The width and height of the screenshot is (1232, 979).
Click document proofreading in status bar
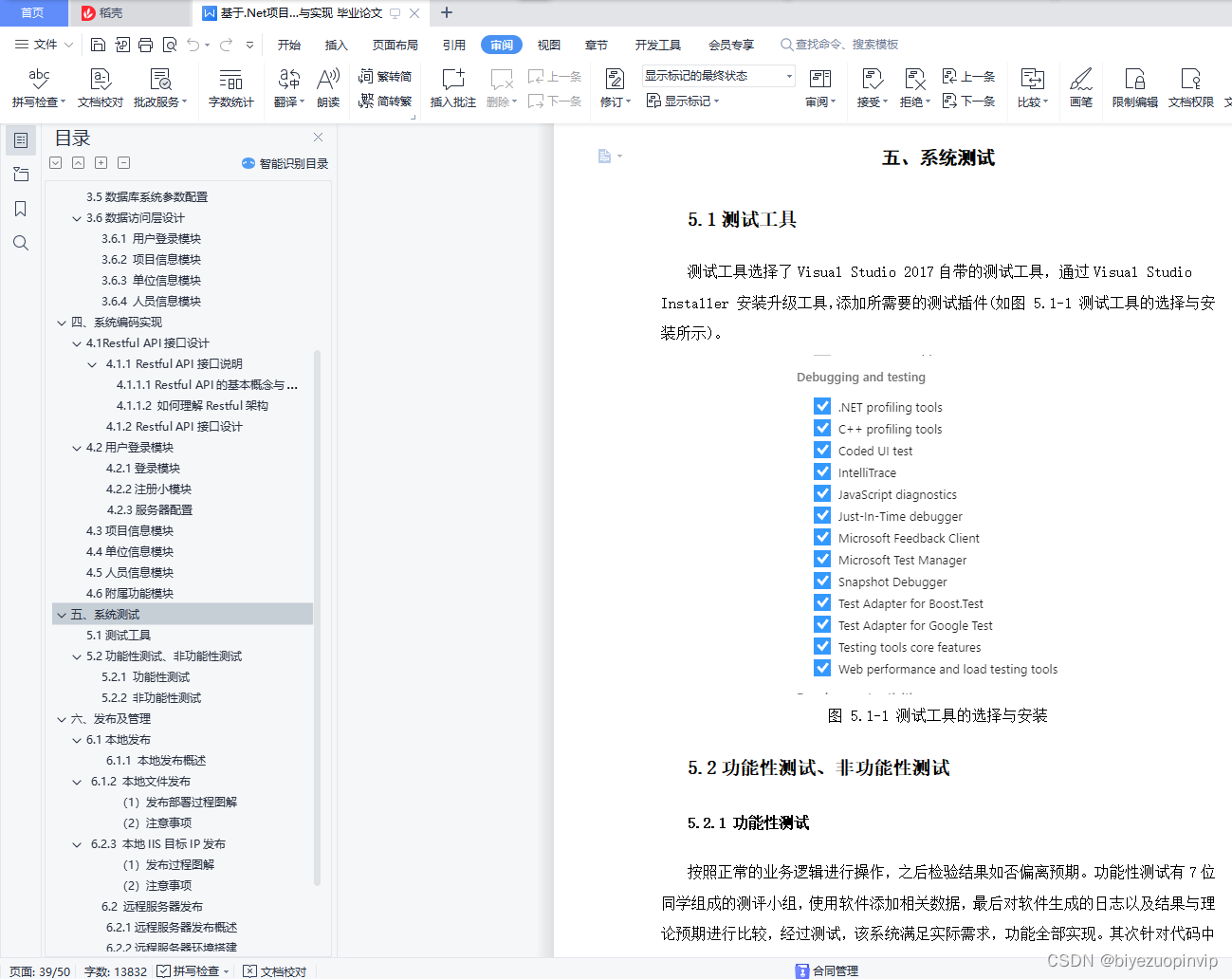coord(275,970)
